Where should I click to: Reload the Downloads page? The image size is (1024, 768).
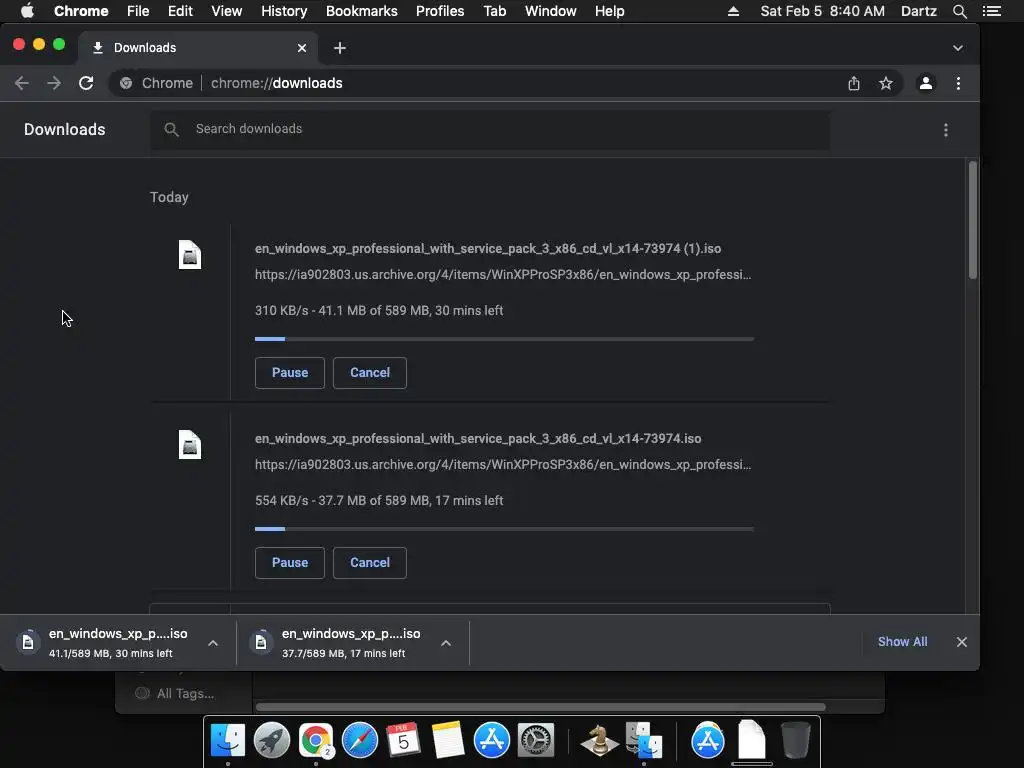[86, 83]
